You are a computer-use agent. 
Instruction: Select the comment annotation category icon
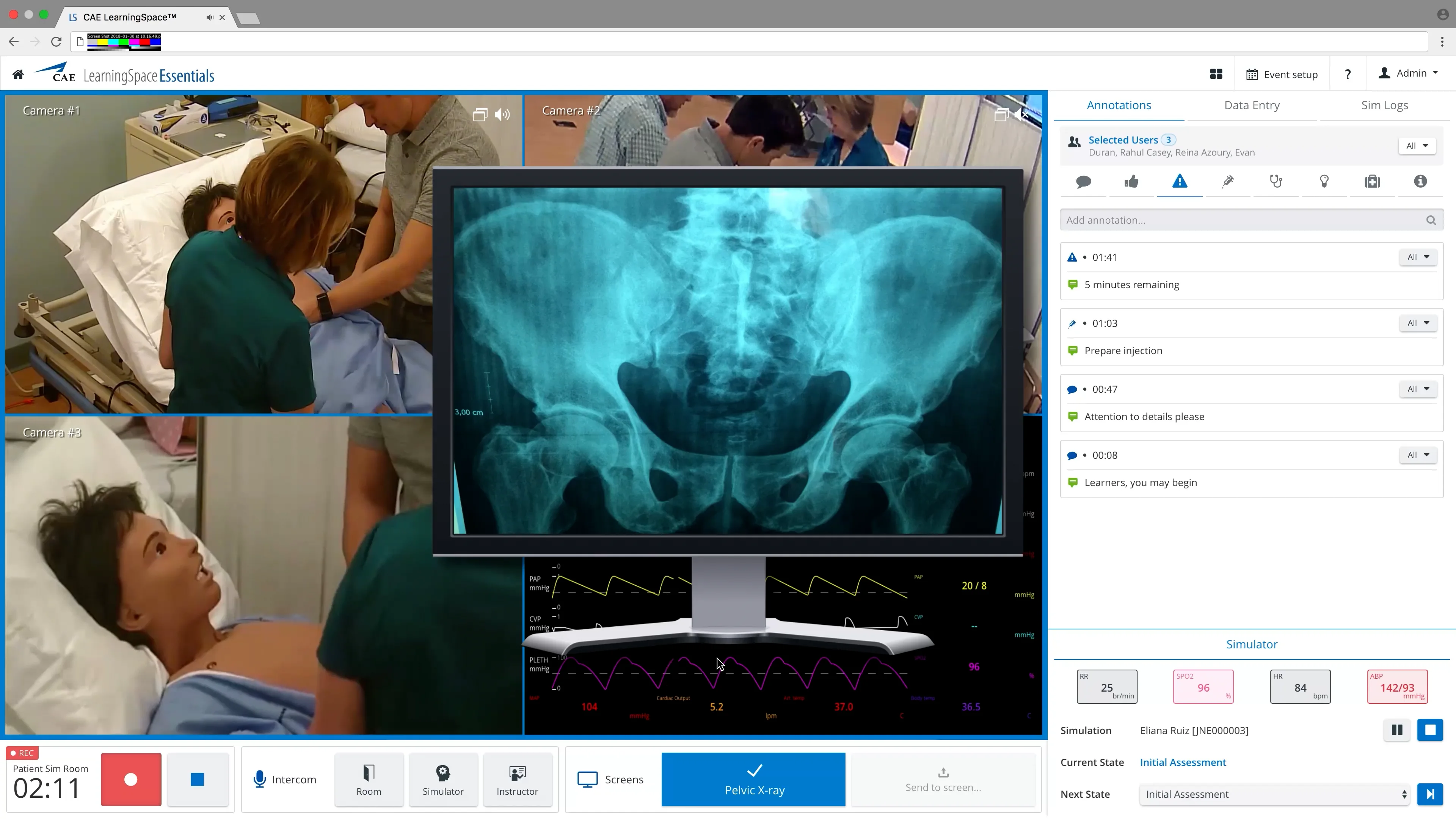pos(1083,182)
